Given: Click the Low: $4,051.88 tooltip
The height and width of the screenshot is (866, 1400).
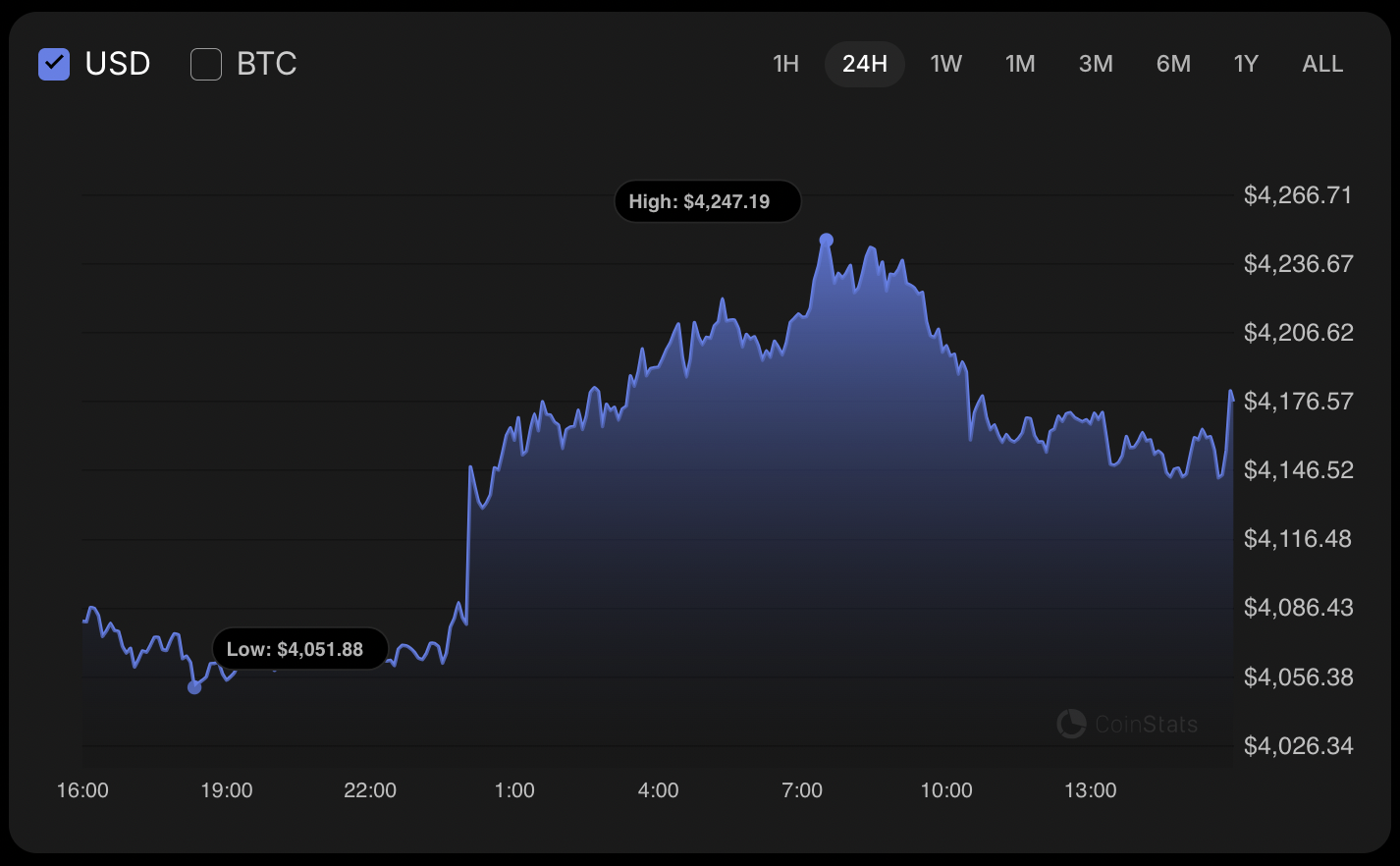Looking at the screenshot, I should [x=299, y=648].
